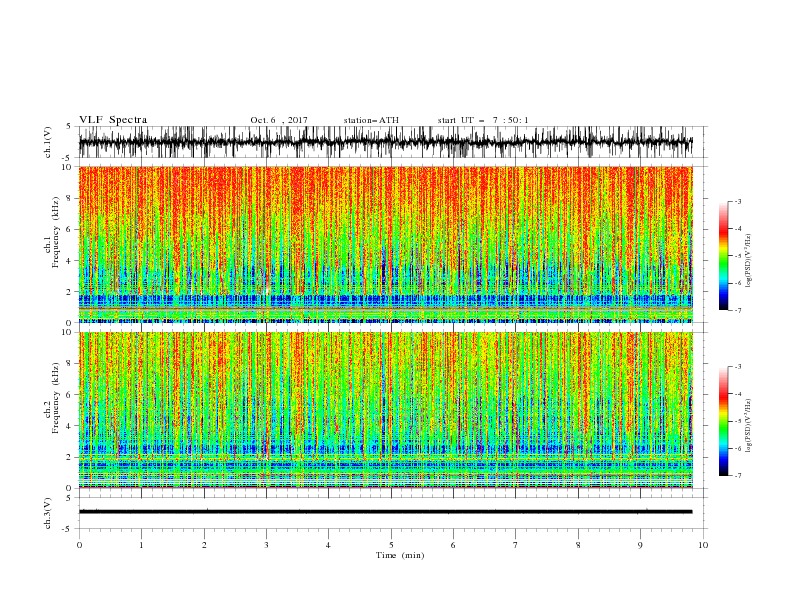792x612 pixels.
Task: Select the "Oct. 6, 2017" date text
Action: coord(279,120)
